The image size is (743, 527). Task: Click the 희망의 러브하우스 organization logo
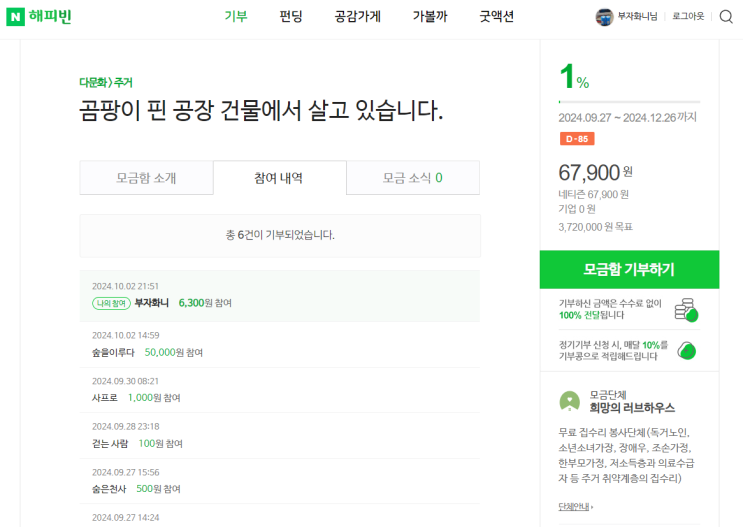coord(568,402)
